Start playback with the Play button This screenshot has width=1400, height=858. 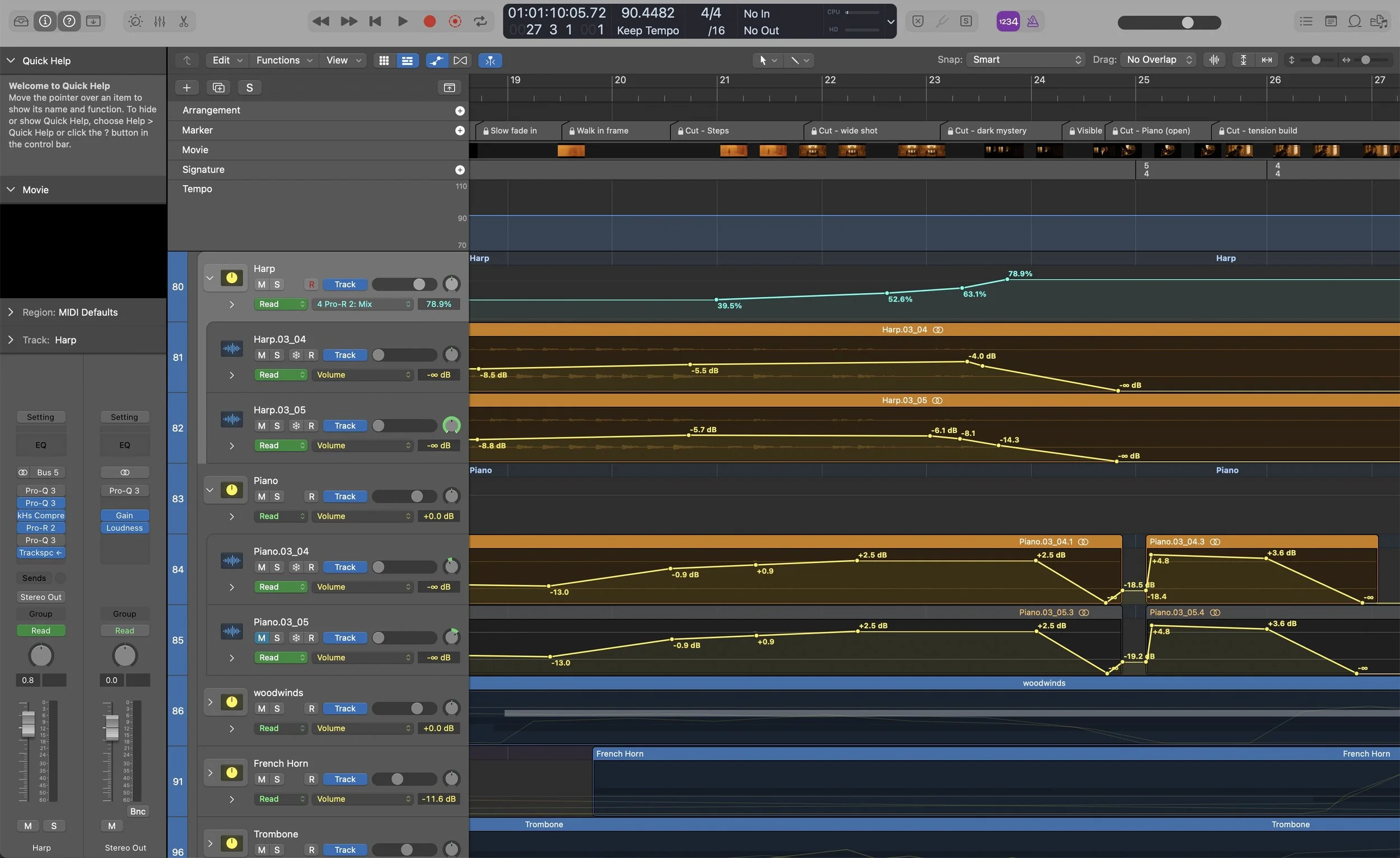coord(402,21)
